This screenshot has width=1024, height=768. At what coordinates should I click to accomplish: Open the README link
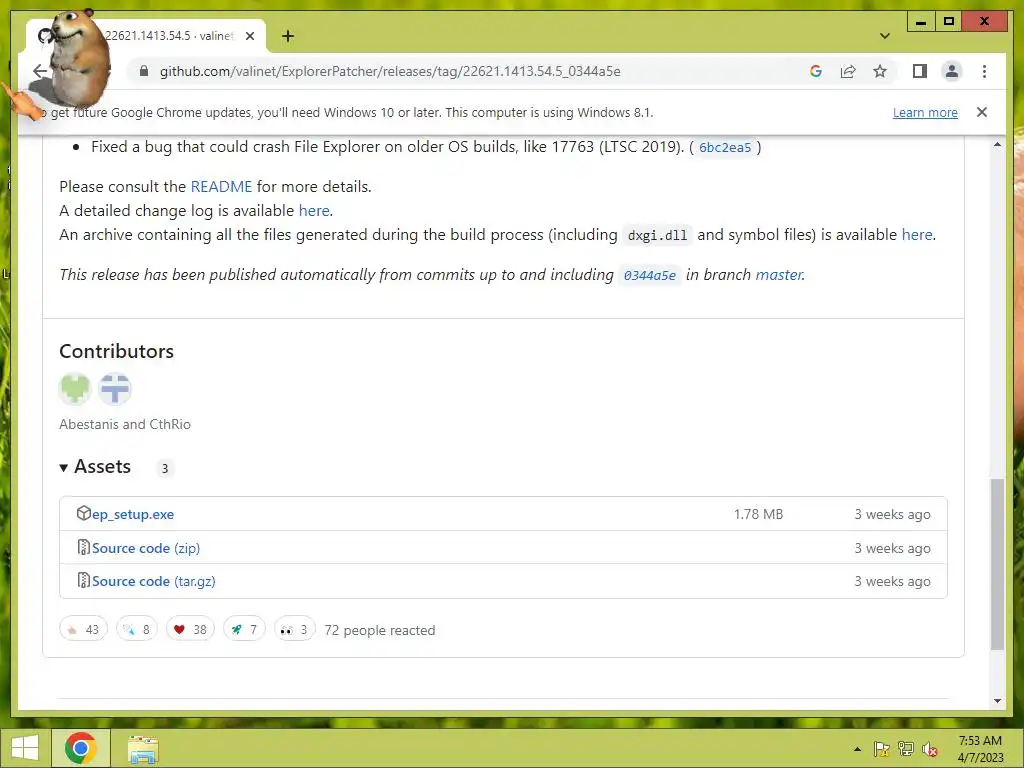point(221,187)
